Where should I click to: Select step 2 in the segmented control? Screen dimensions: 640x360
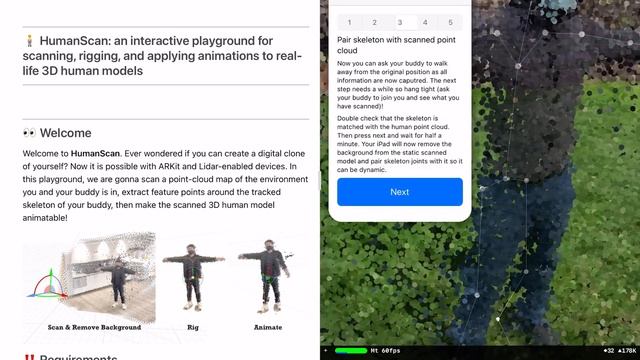coord(374,22)
